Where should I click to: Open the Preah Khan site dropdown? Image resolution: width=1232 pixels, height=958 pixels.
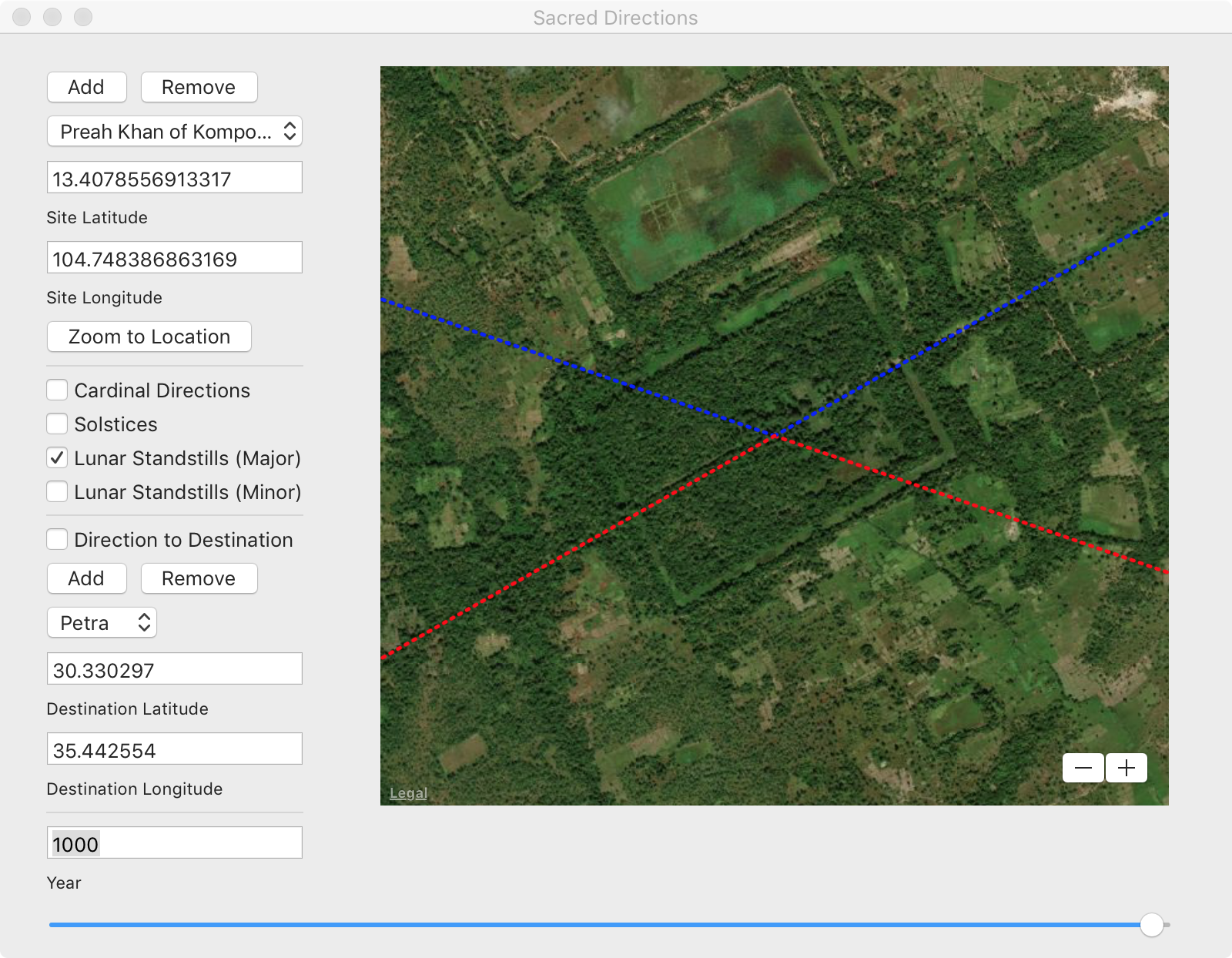coord(175,132)
